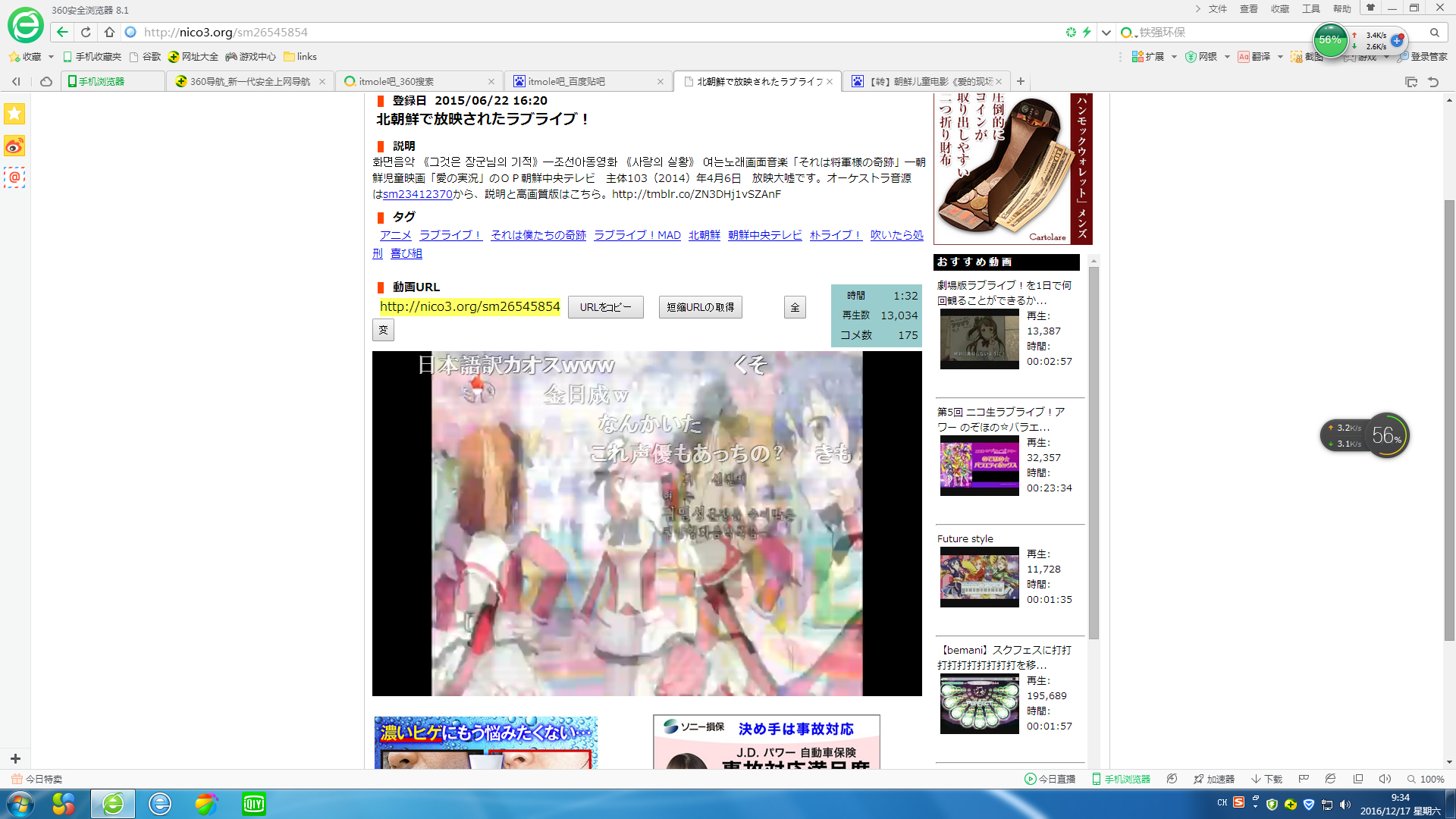This screenshot has height=819, width=1456.
Task: Open favorites star in left sidebar
Action: tap(14, 114)
